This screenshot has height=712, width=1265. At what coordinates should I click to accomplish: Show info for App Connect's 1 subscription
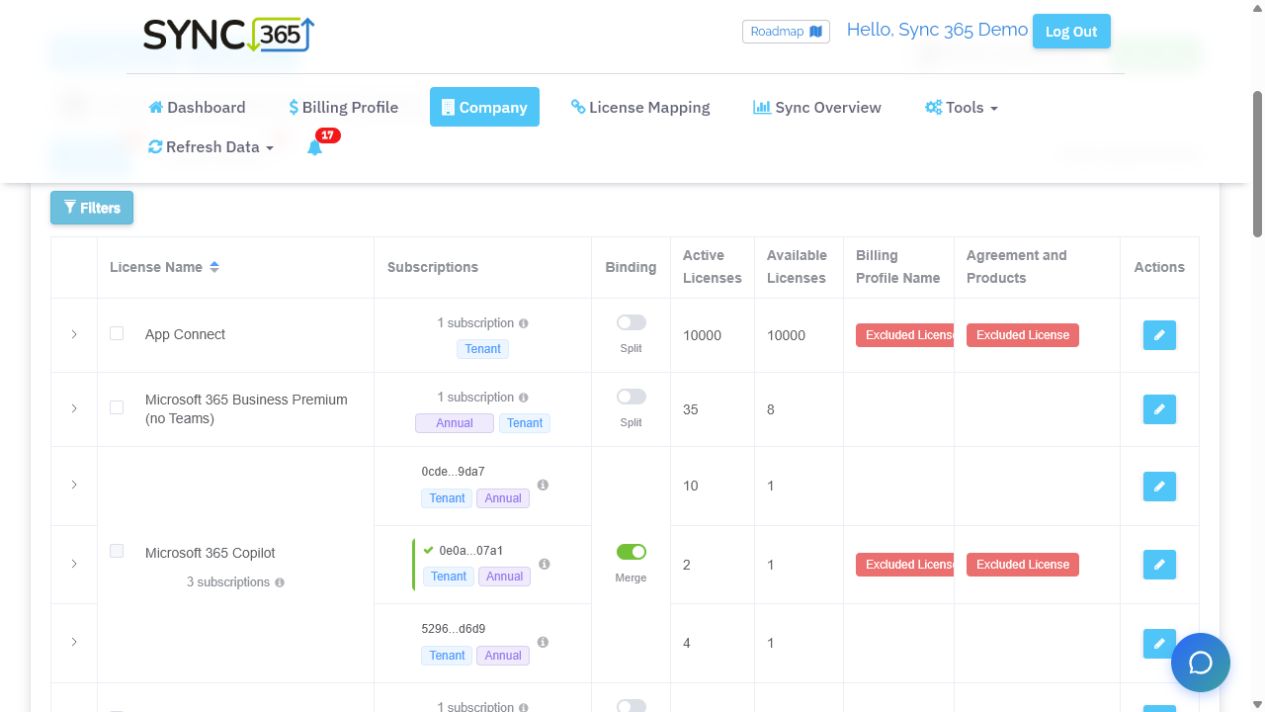[524, 324]
